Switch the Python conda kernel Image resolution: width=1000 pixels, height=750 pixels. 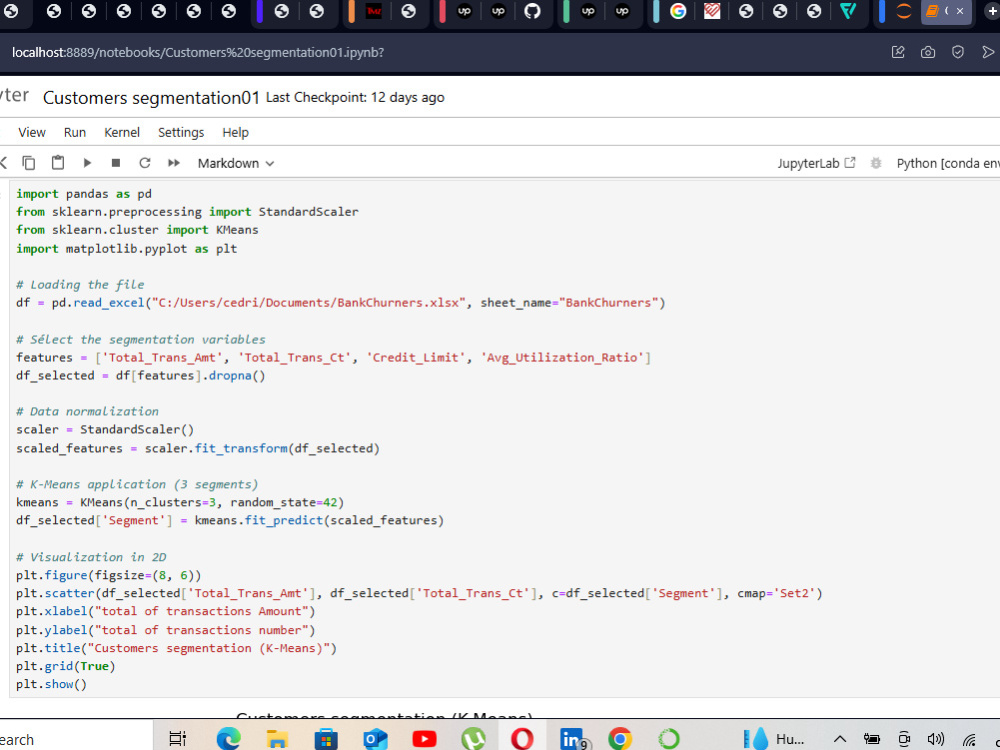pyautogui.click(x=948, y=163)
